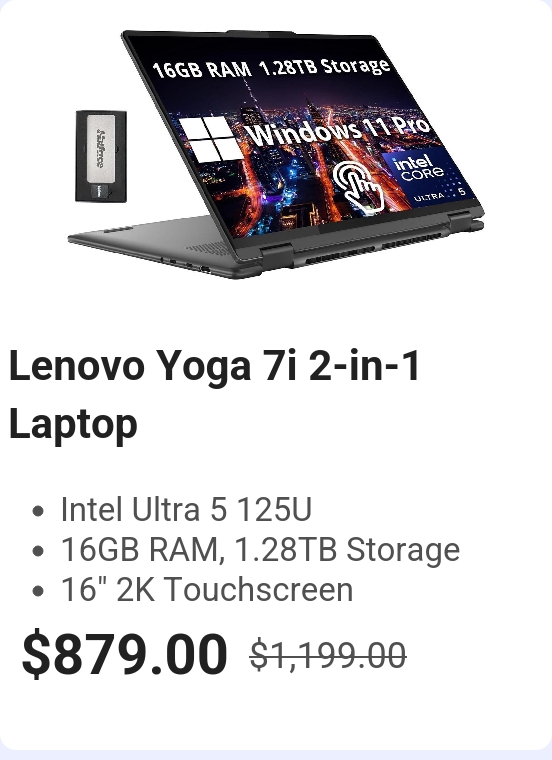Image resolution: width=552 pixels, height=760 pixels.
Task: Click the right hinge of the laptop
Action: tap(463, 221)
